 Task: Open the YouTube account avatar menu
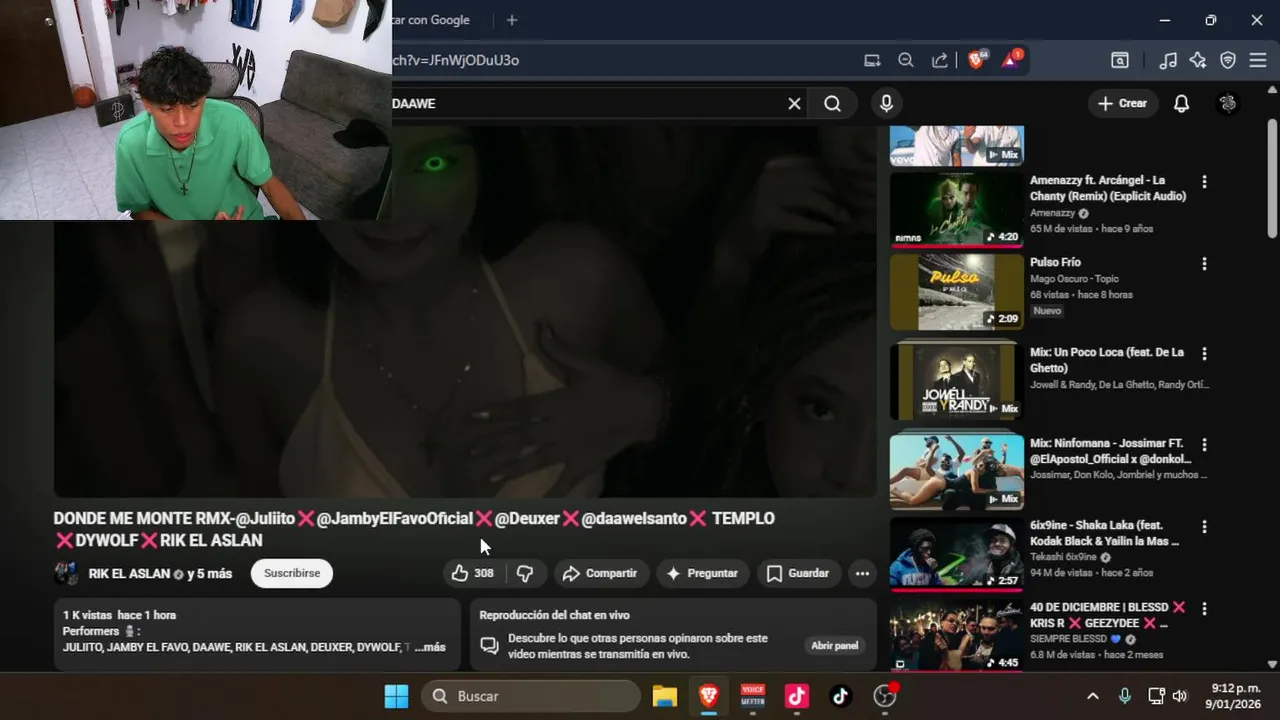pos(1229,103)
